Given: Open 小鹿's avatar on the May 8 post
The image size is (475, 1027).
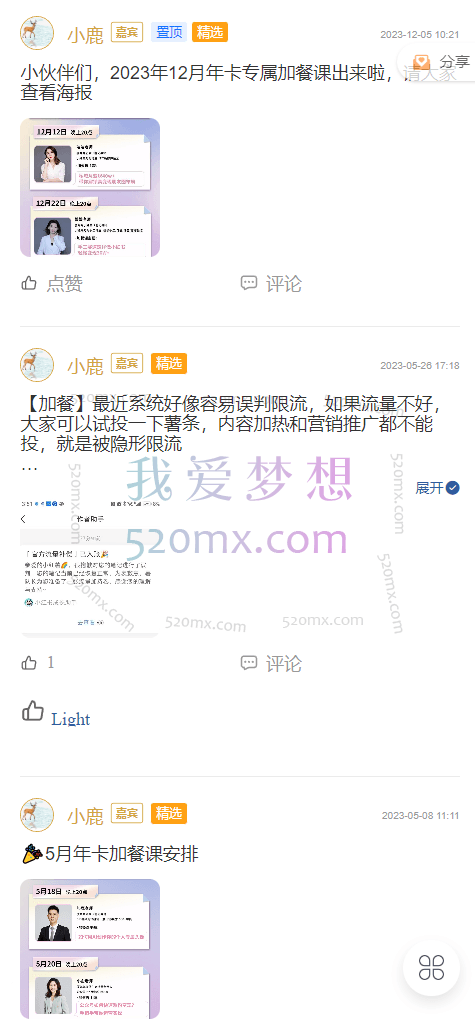Looking at the screenshot, I should pyautogui.click(x=37, y=815).
